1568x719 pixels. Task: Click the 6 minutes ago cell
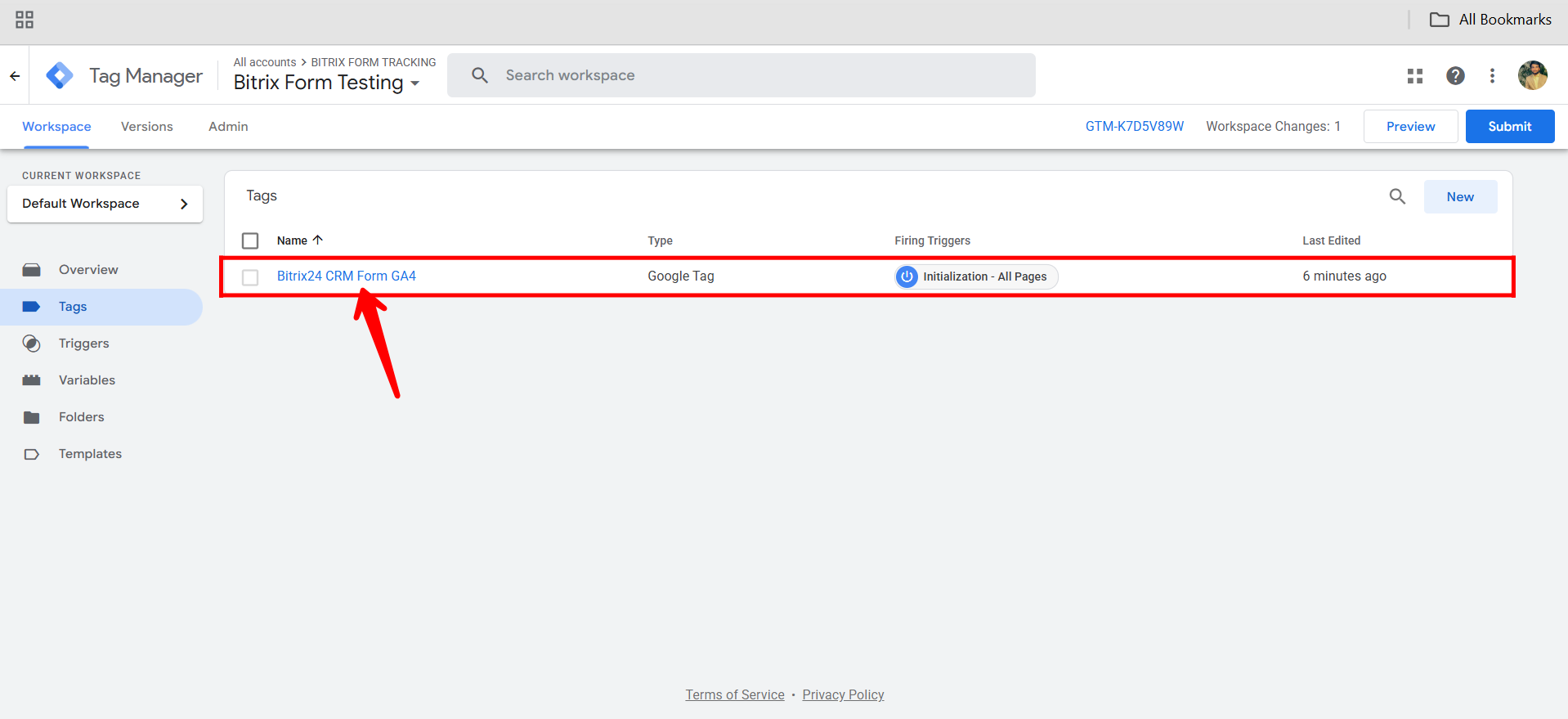tap(1344, 276)
